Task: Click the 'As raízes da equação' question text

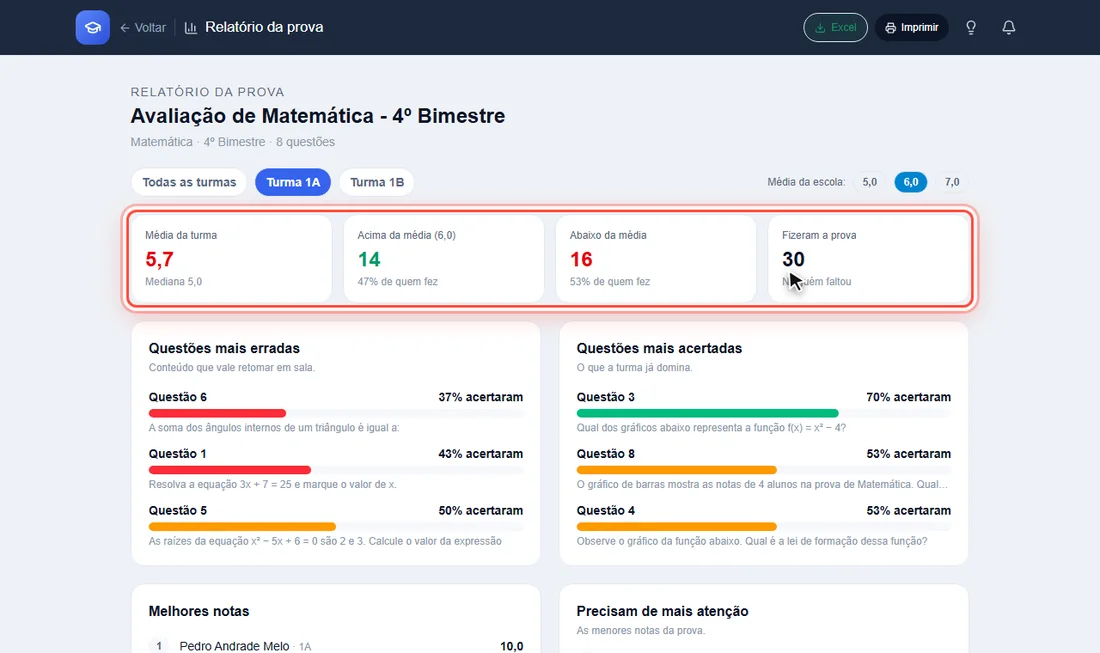Action: click(325, 541)
